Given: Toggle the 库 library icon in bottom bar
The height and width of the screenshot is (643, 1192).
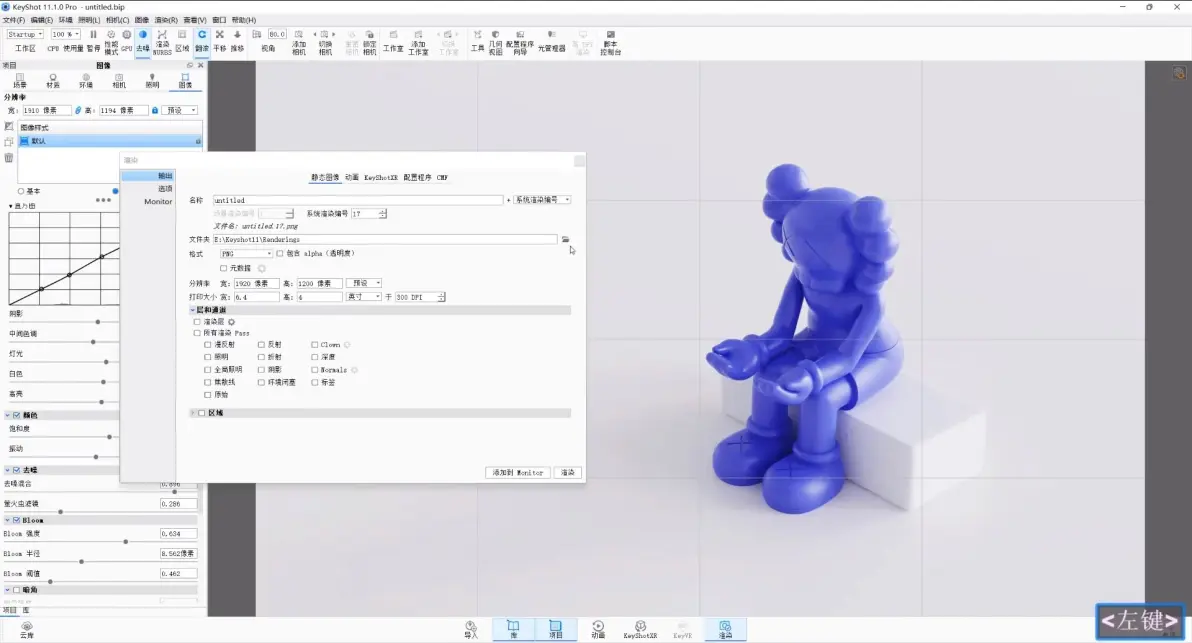Looking at the screenshot, I should (513, 629).
